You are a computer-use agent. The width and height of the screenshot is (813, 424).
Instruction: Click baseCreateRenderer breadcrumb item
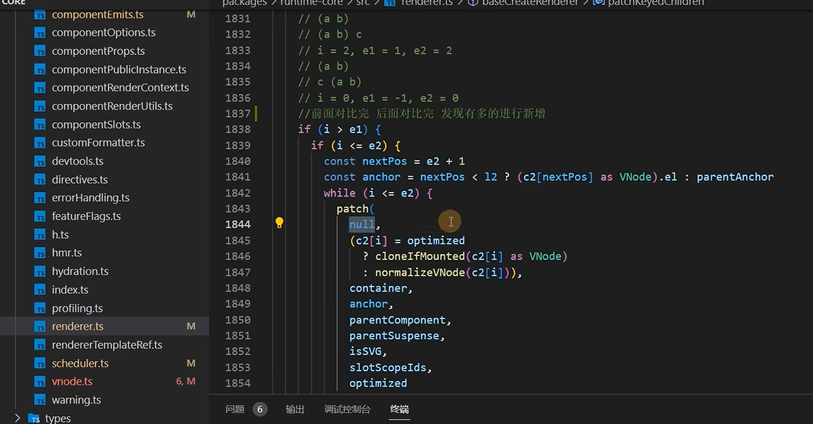coord(530,3)
